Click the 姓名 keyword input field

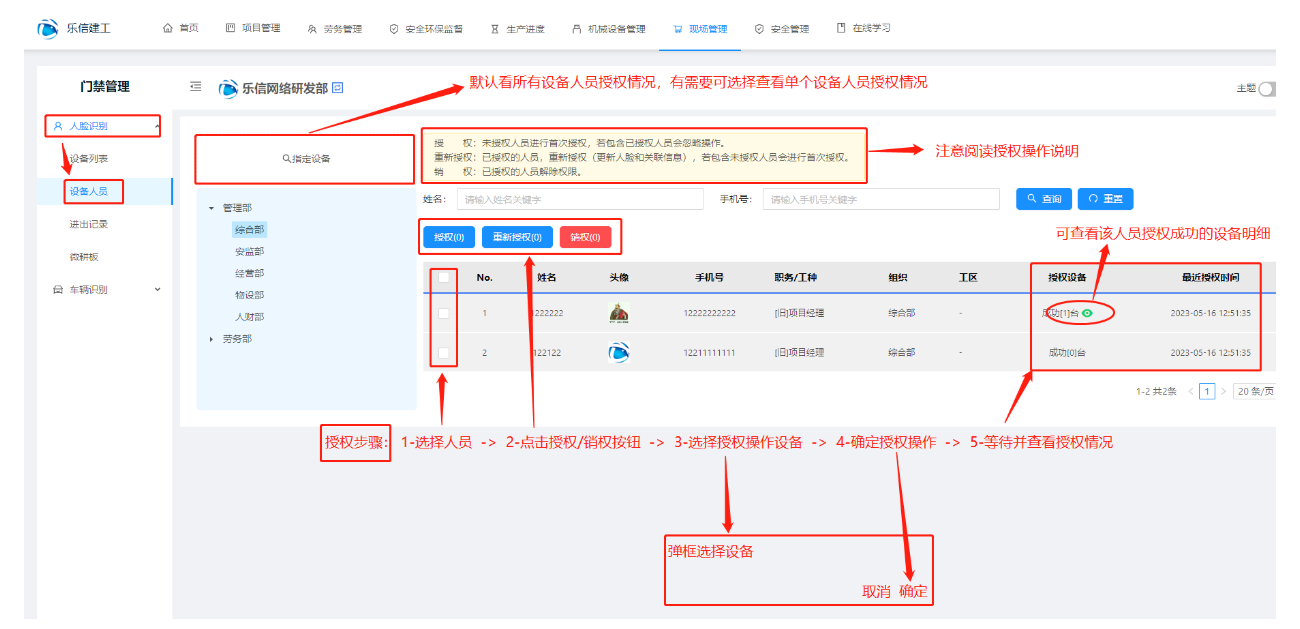[x=580, y=199]
